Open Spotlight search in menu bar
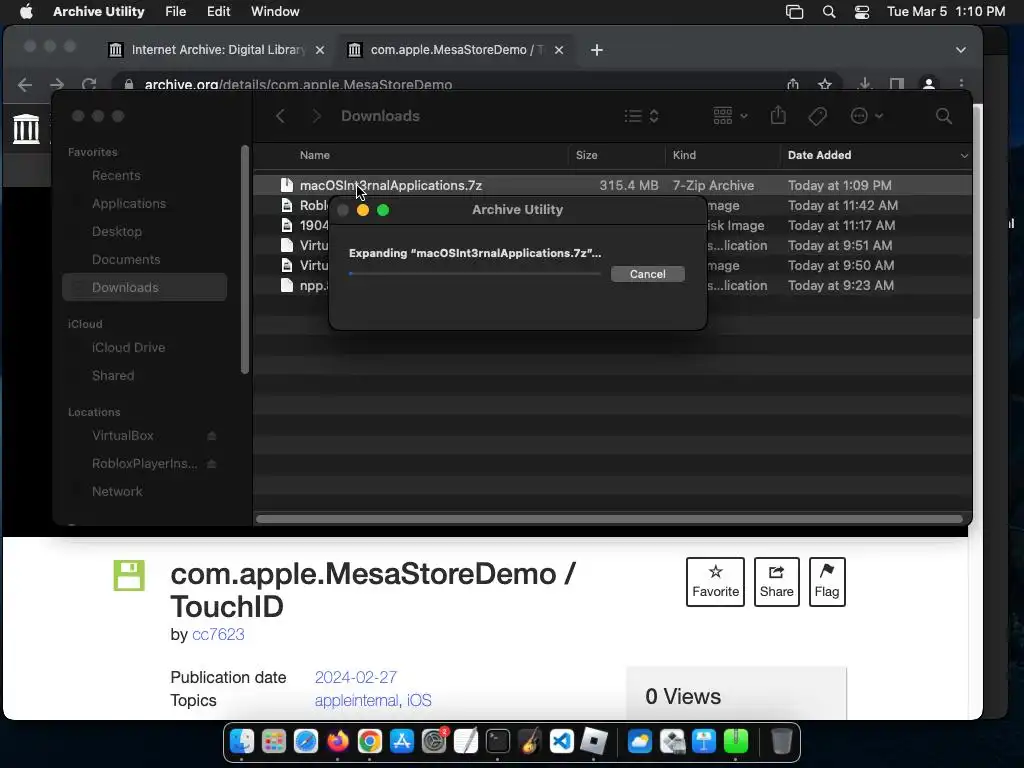The height and width of the screenshot is (768, 1024). 829,12
